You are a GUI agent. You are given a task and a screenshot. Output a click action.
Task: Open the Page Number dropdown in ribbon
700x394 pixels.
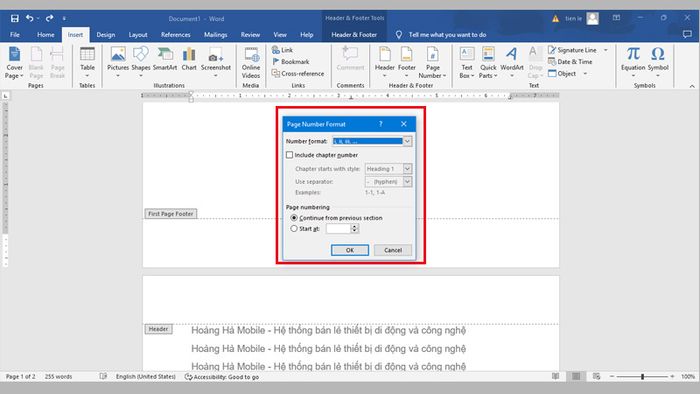pyautogui.click(x=432, y=62)
